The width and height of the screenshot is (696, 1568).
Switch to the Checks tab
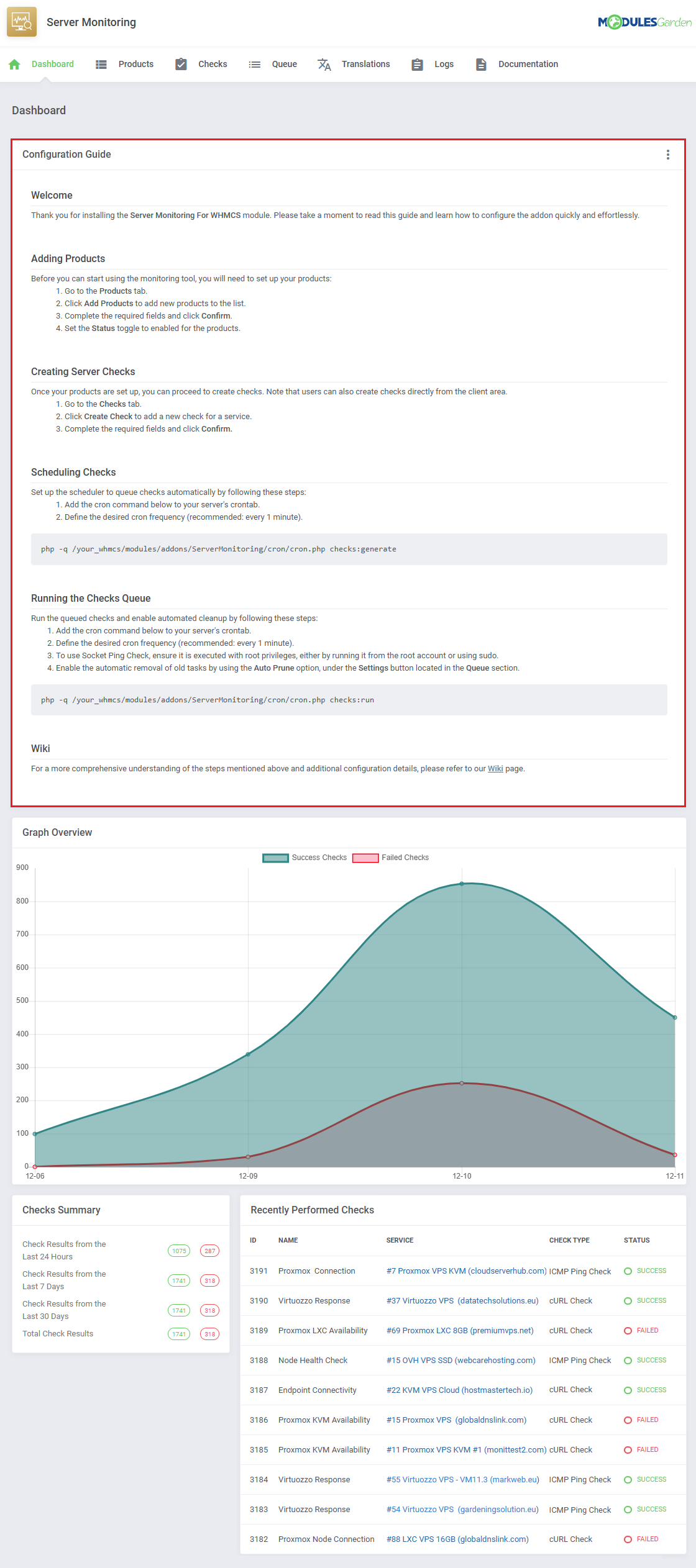pos(213,64)
